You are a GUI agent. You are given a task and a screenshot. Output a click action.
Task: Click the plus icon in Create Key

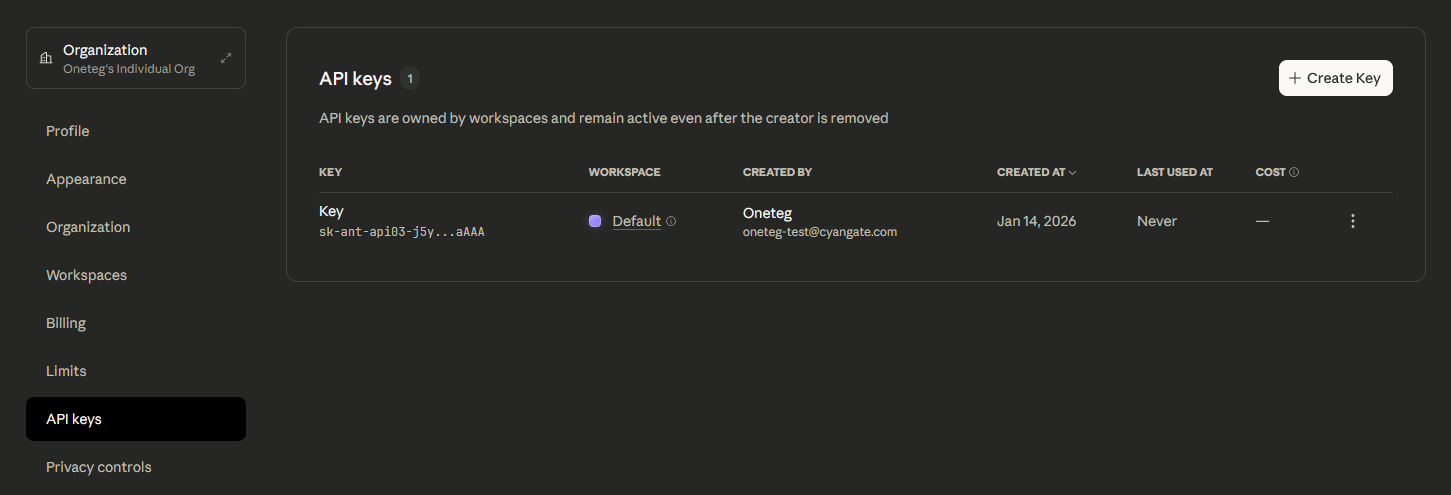(x=1295, y=78)
